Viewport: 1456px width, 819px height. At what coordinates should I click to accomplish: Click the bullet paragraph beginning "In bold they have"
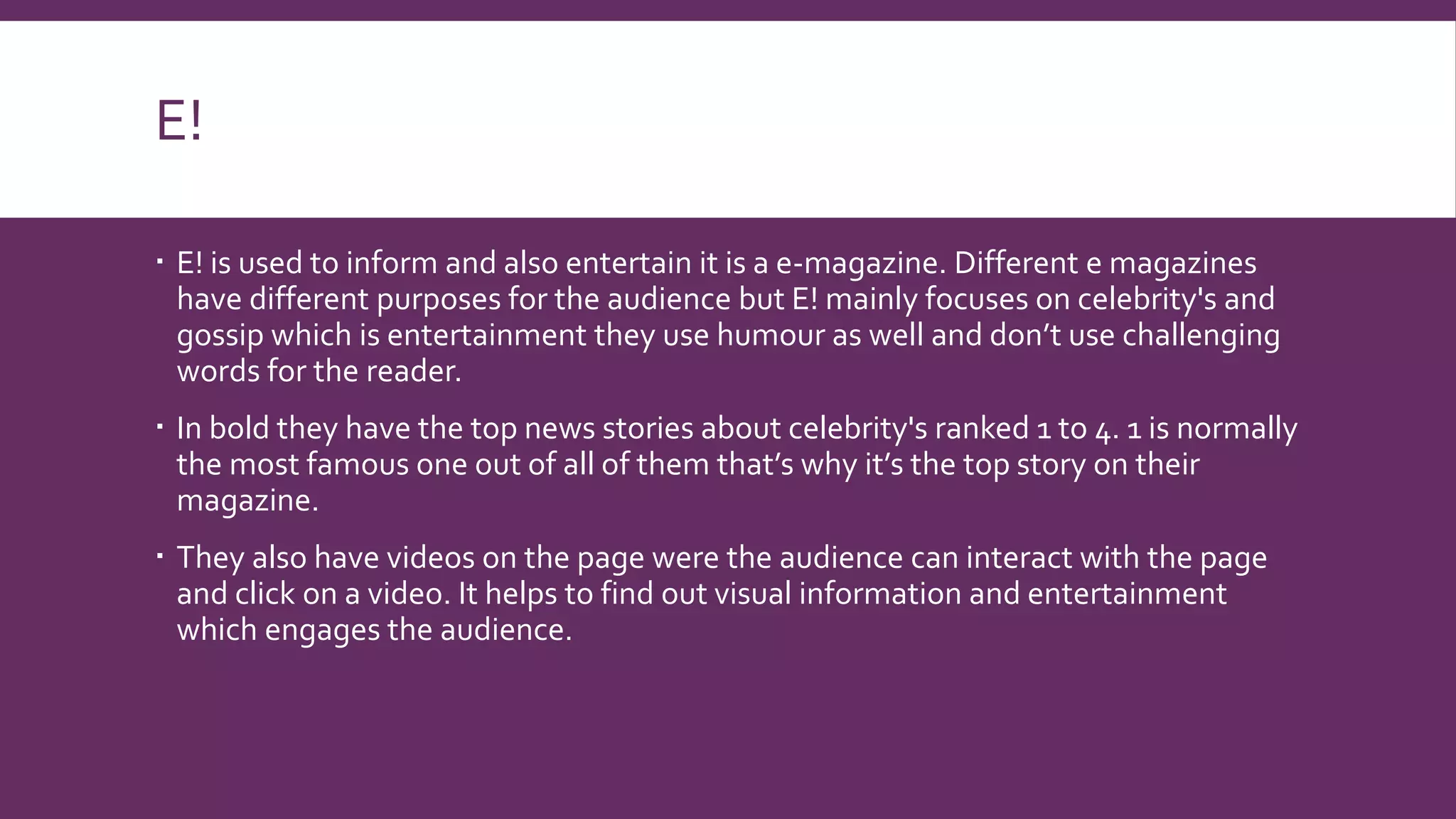pos(737,464)
